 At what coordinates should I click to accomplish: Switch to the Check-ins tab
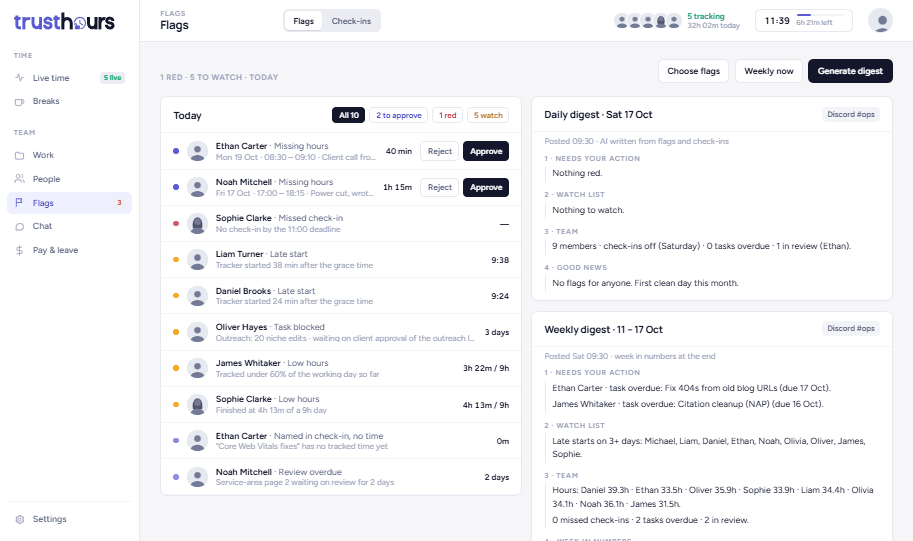[x=351, y=21]
